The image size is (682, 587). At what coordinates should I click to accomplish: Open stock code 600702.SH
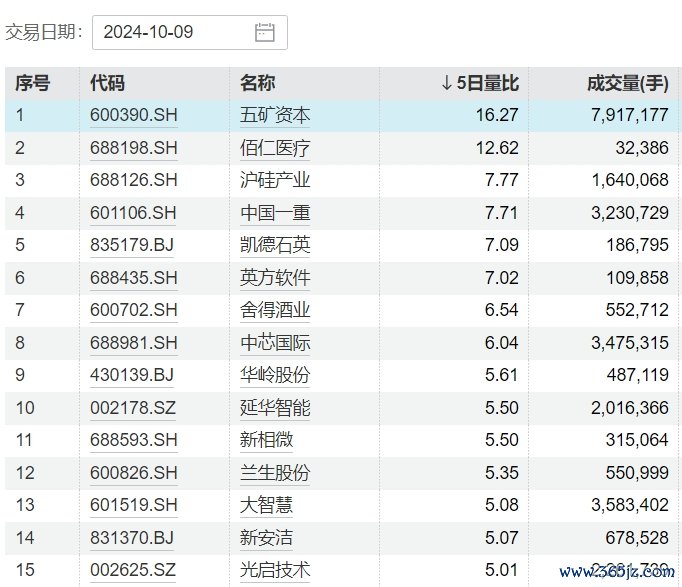134,310
